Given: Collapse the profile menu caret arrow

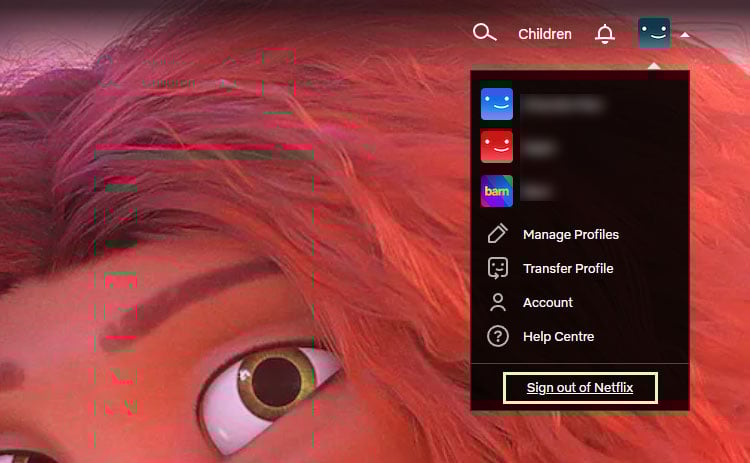Looking at the screenshot, I should pos(685,34).
